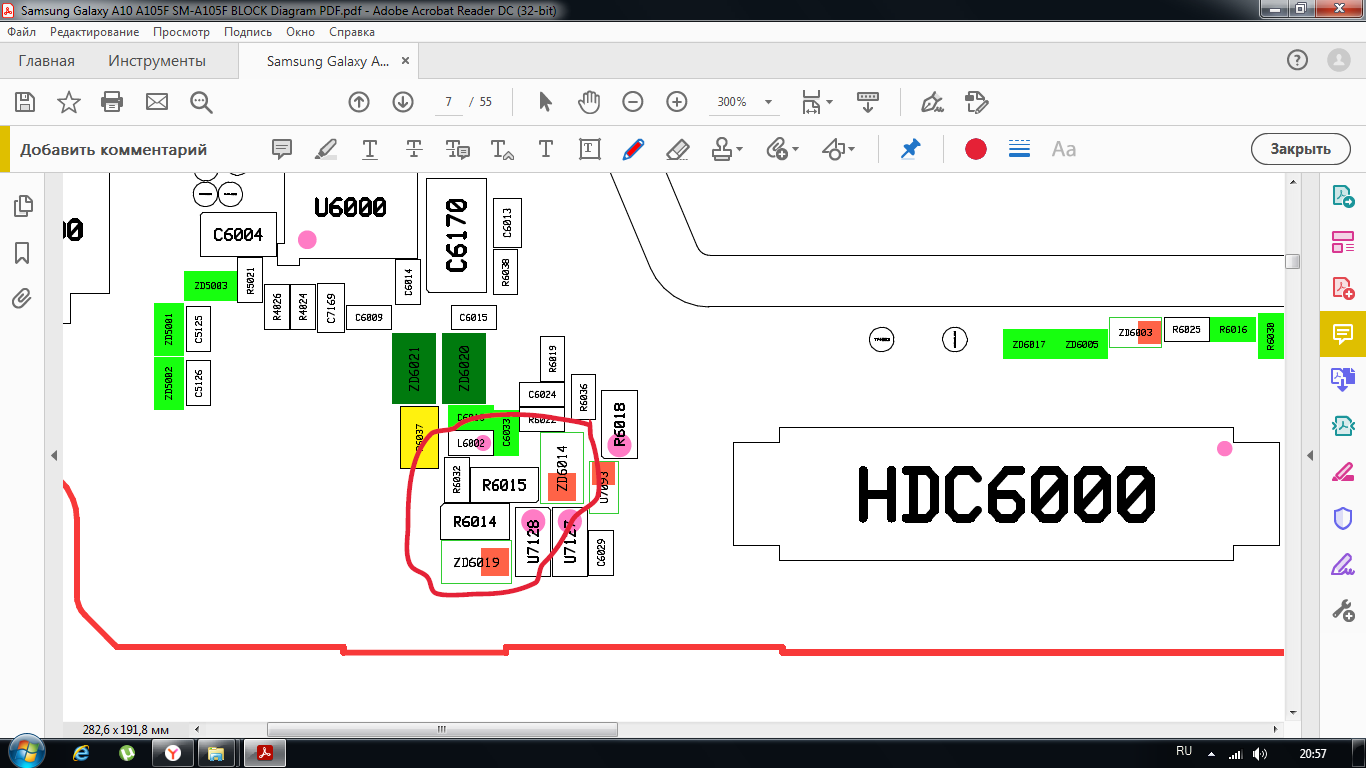Select the pencil drawing tool
This screenshot has width=1366, height=768.
633,149
